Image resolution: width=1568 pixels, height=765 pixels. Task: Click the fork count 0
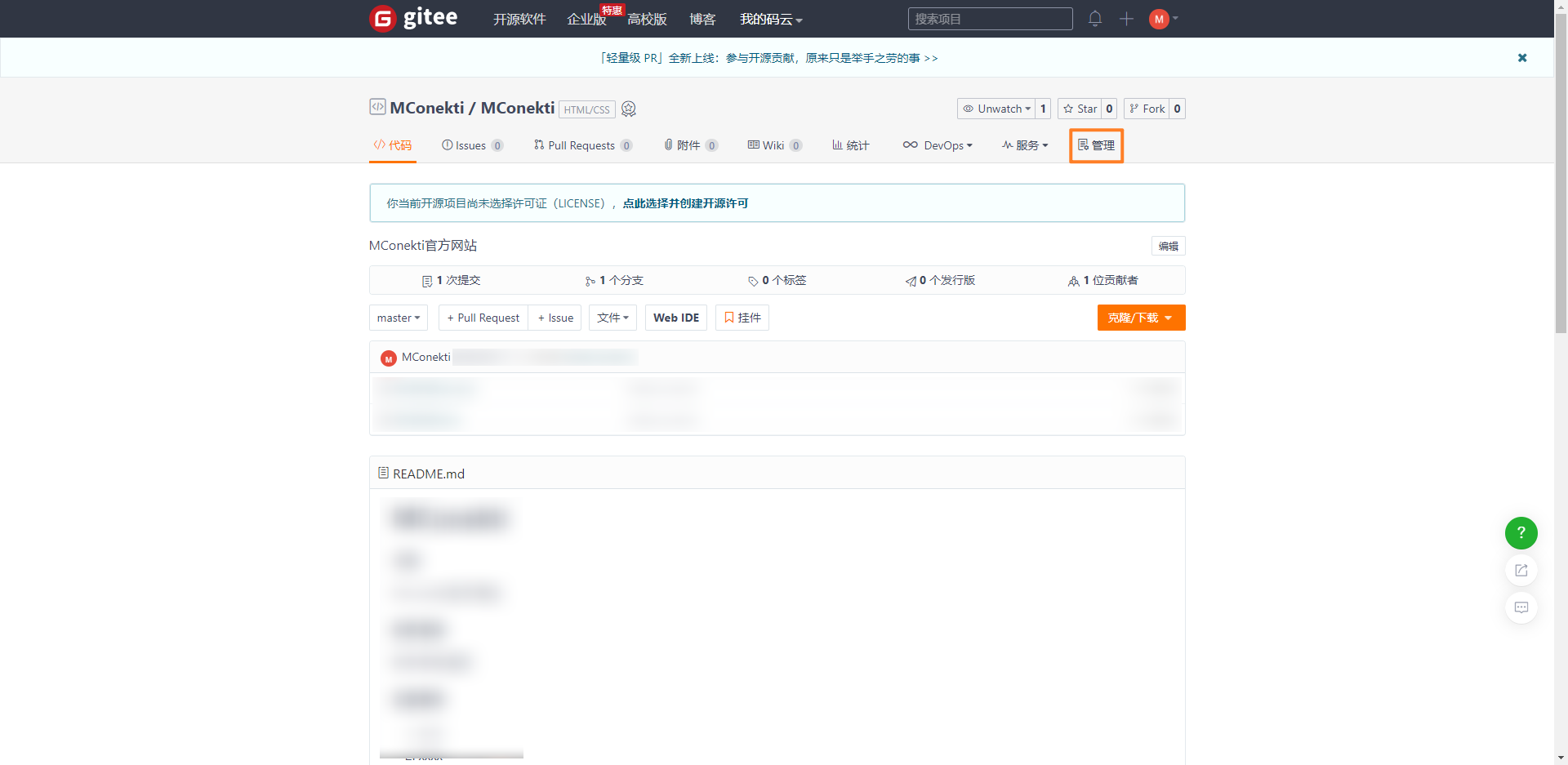coord(1177,109)
